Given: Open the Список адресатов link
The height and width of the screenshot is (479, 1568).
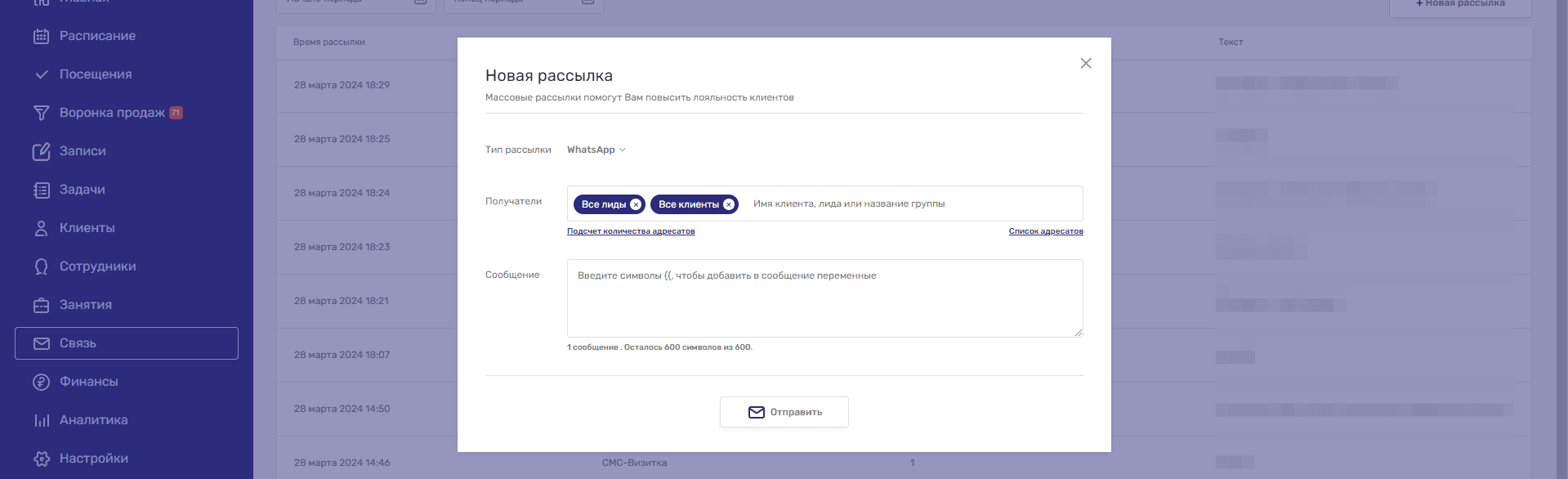Looking at the screenshot, I should [x=1045, y=231].
